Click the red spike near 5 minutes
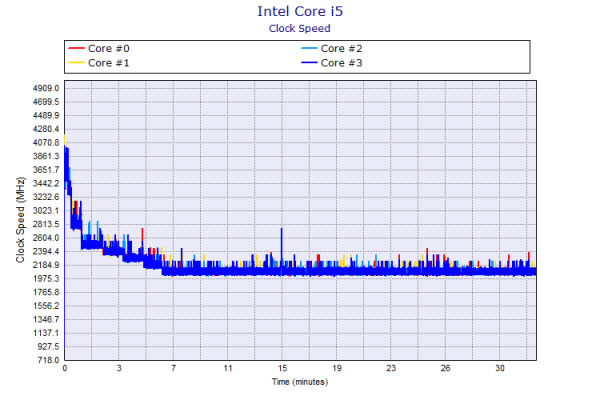Image resolution: width=600 pixels, height=400 pixels. click(x=142, y=237)
